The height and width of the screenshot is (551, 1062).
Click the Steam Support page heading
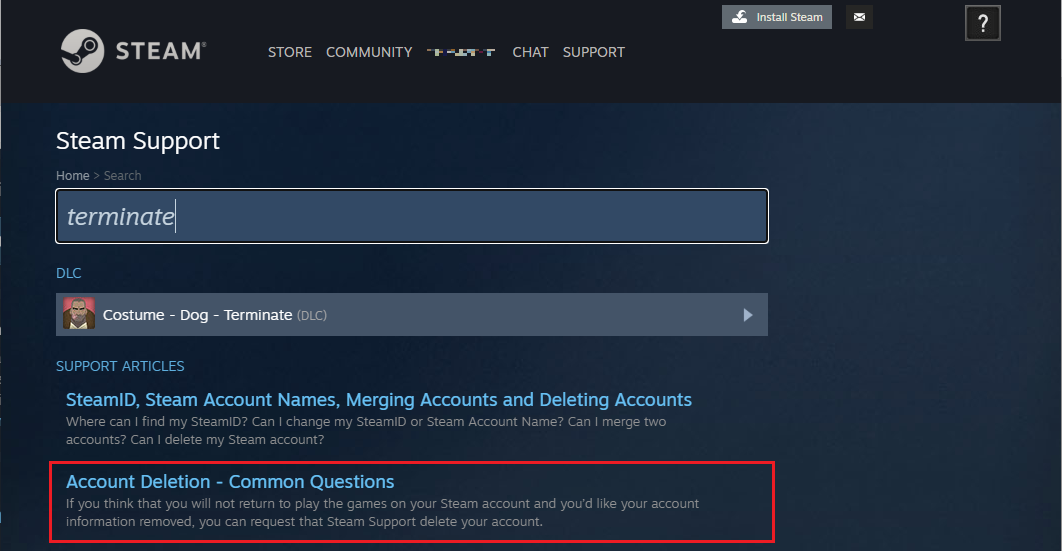(137, 141)
